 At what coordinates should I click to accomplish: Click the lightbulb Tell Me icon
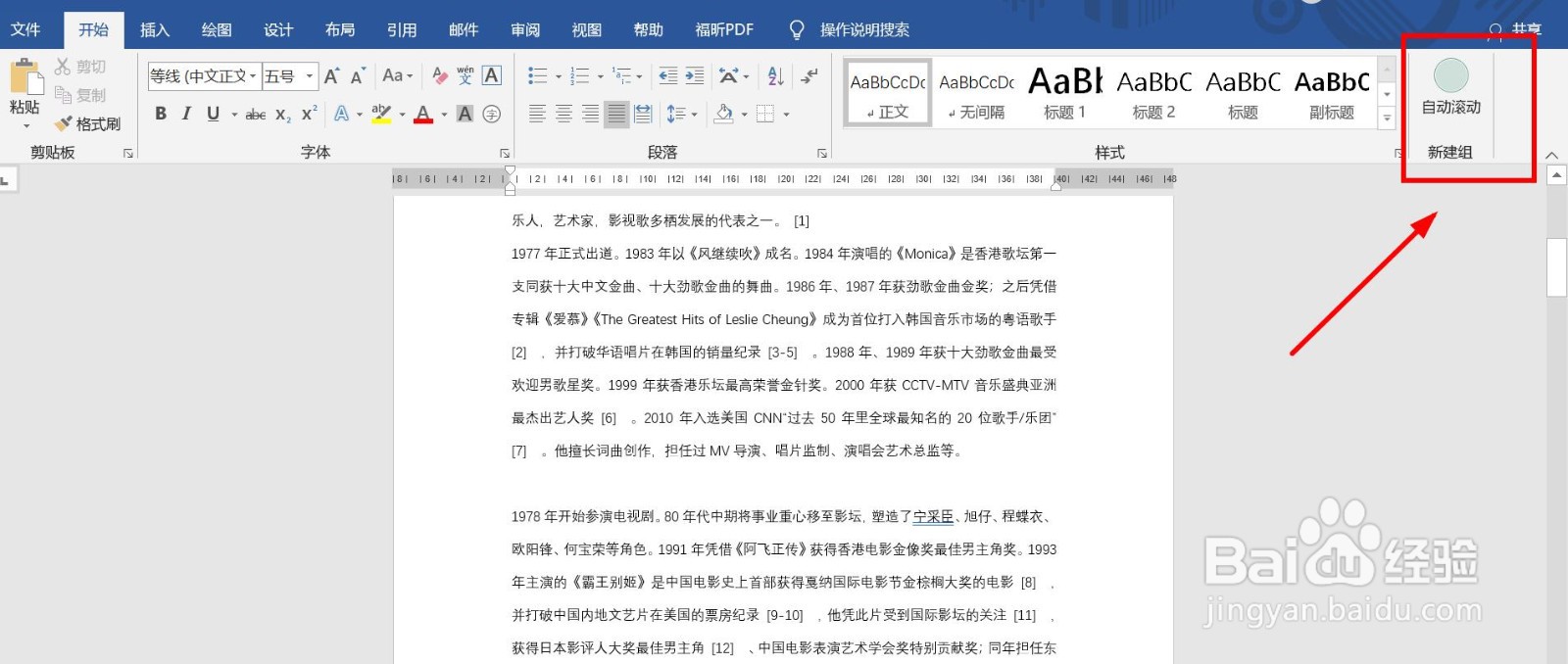pyautogui.click(x=797, y=30)
